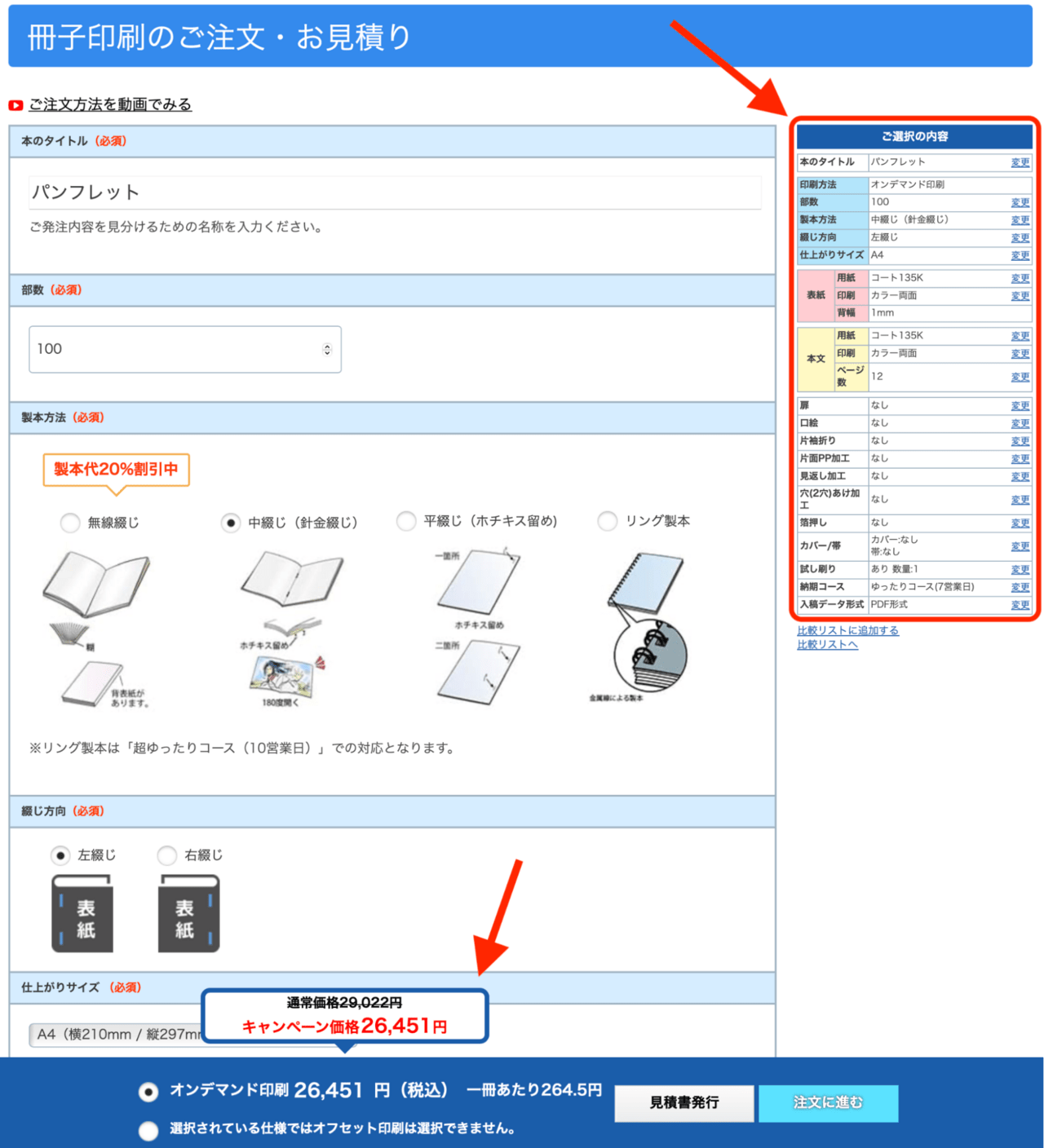Image resolution: width=1044 pixels, height=1148 pixels.
Task: Click the quantity stepper arrows
Action: pos(327,350)
